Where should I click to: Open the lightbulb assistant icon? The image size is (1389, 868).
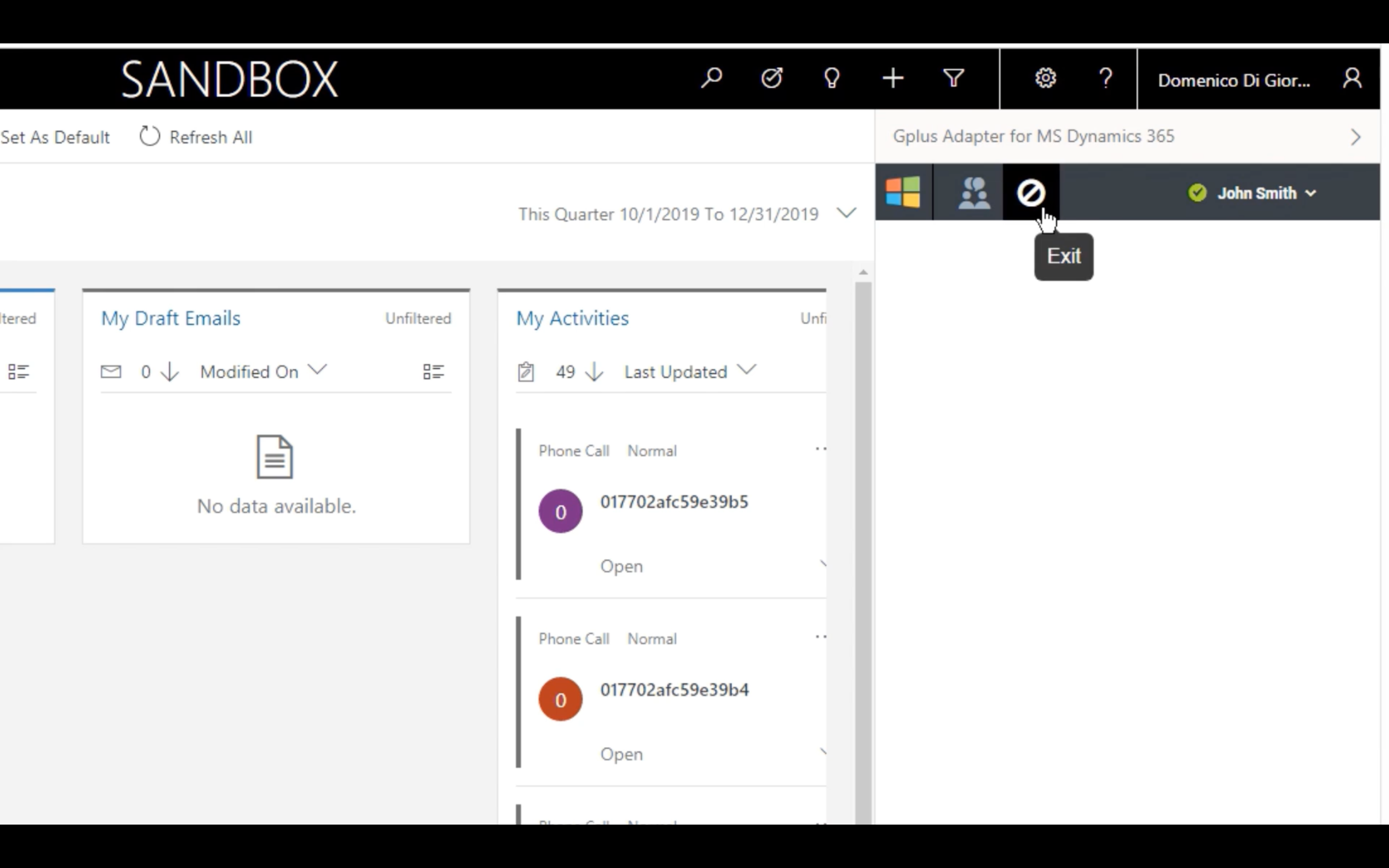[x=831, y=78]
